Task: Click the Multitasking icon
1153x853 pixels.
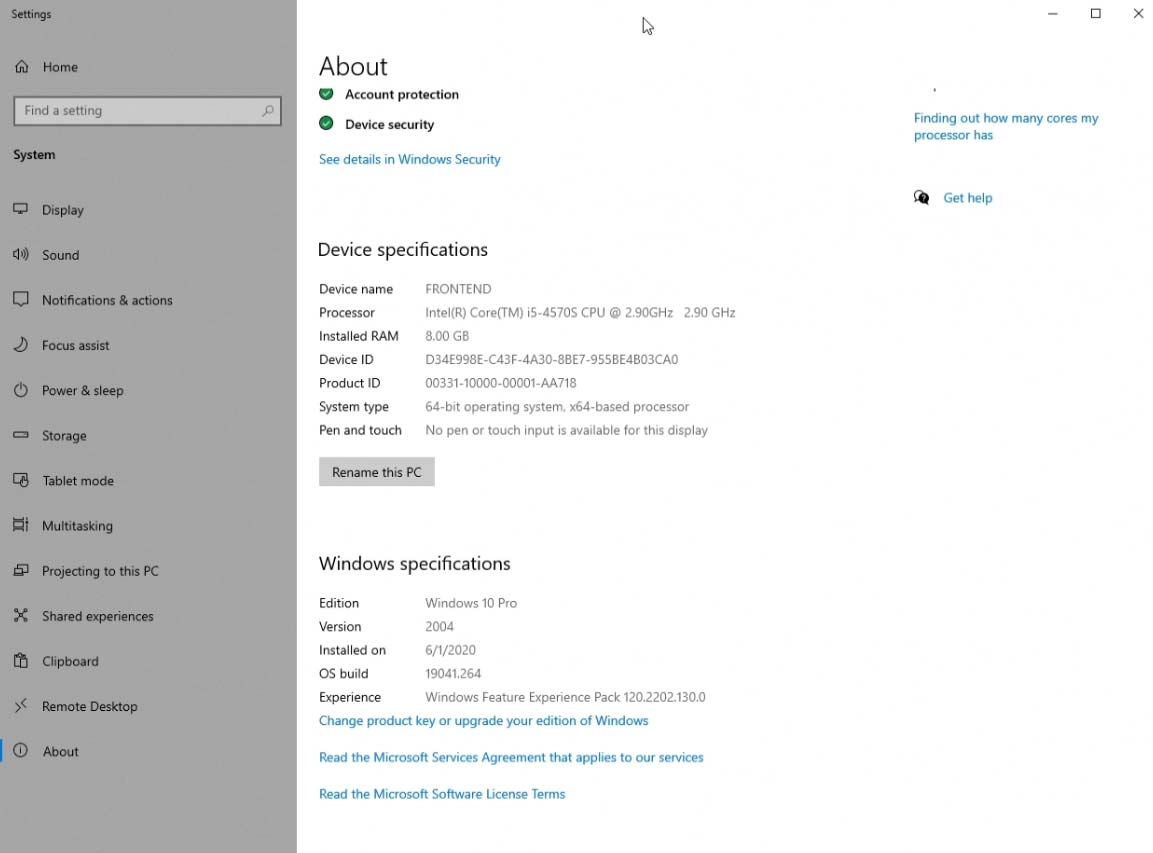Action: 21,525
